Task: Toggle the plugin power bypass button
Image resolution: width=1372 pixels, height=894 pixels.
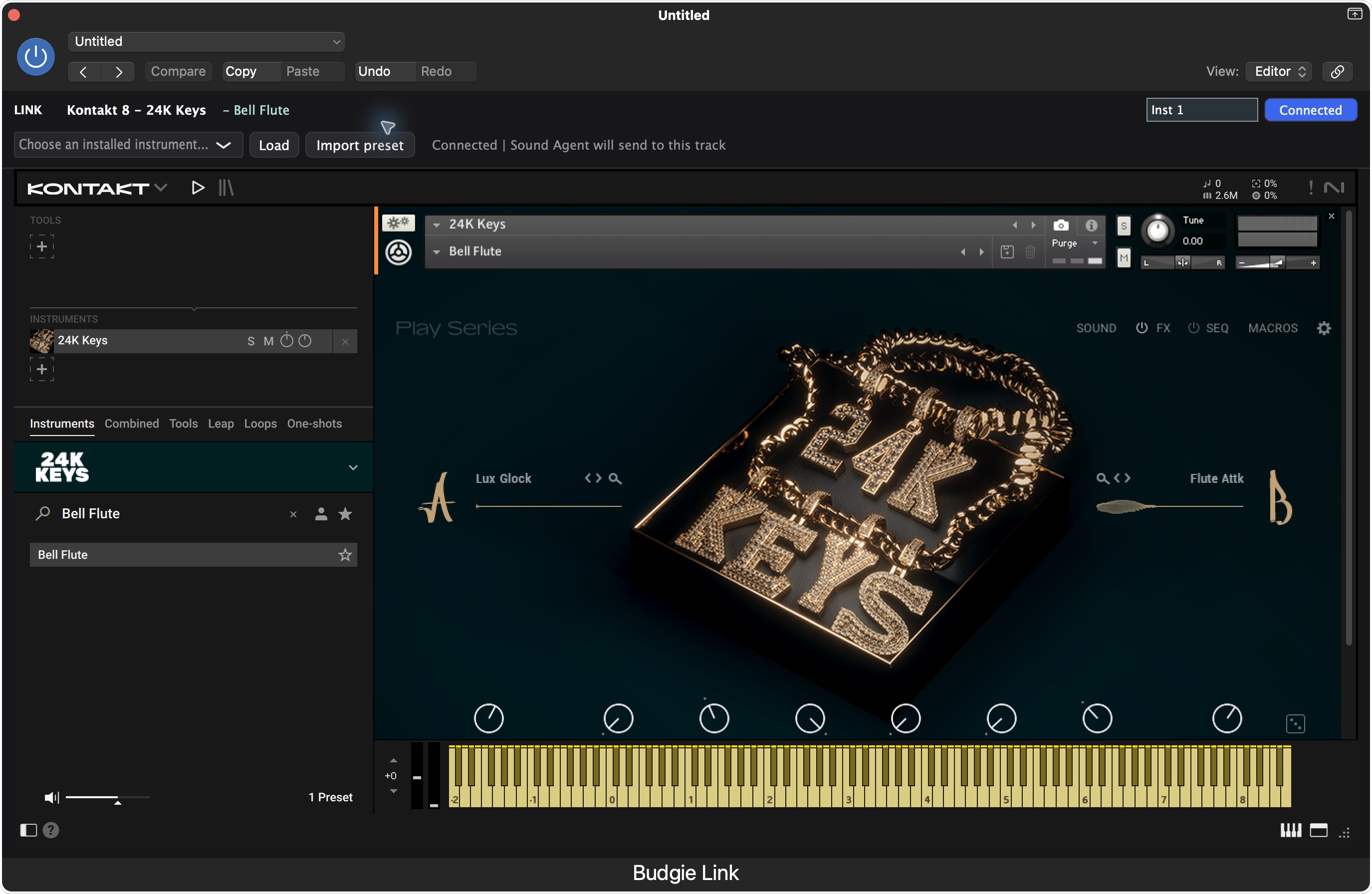Action: click(36, 56)
